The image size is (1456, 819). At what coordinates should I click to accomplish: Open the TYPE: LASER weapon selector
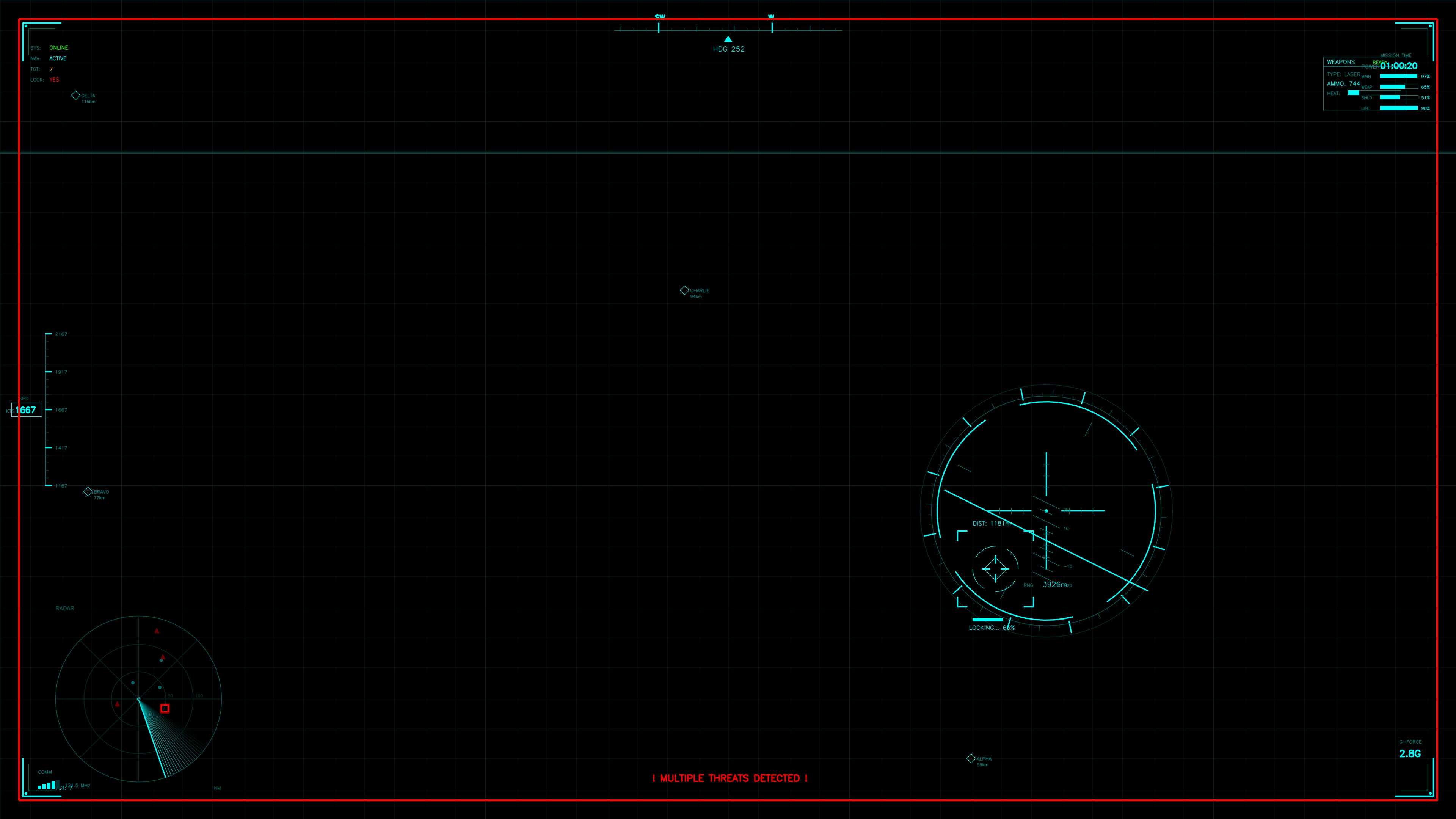[x=1344, y=74]
